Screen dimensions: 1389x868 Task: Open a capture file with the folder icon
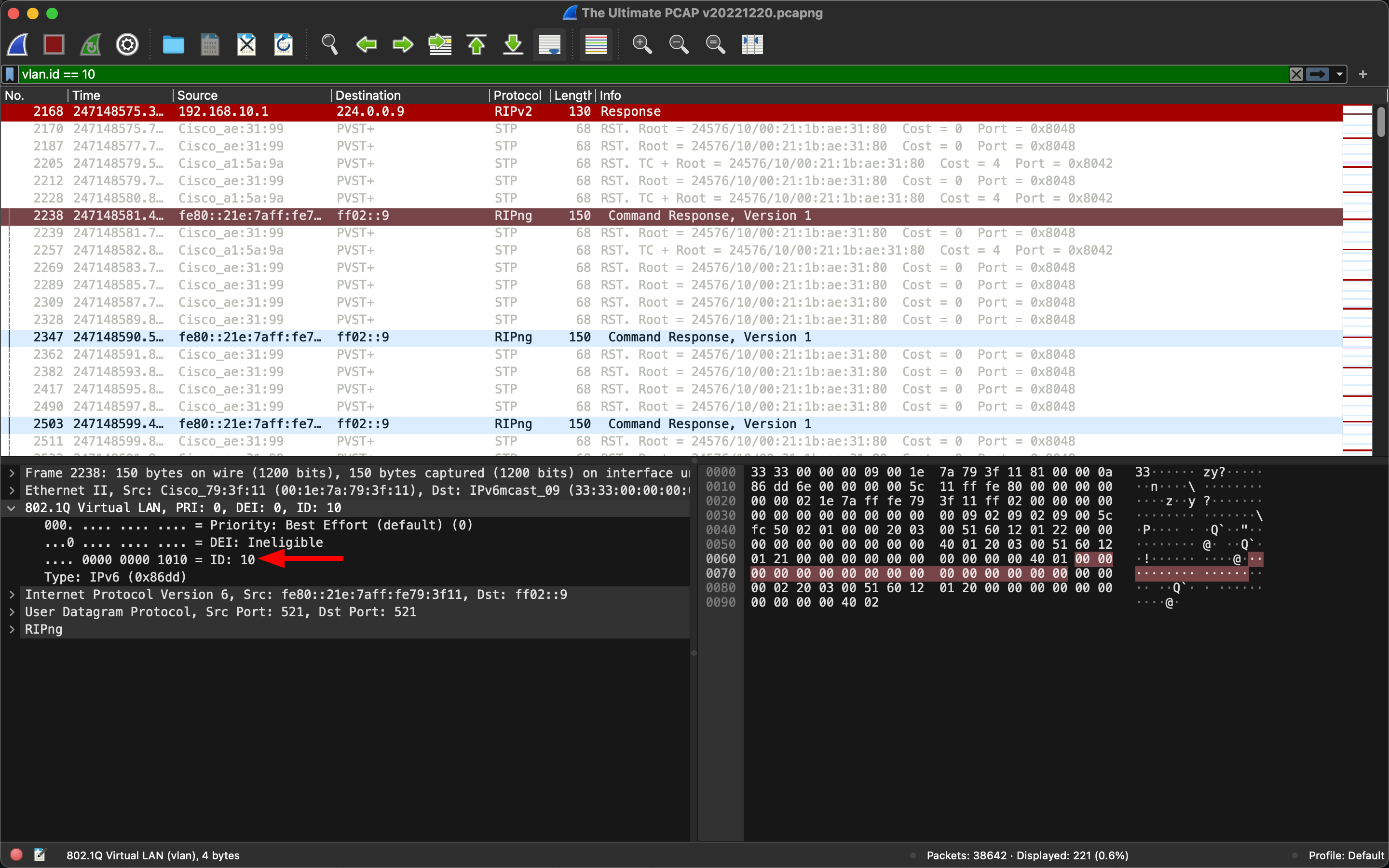pyautogui.click(x=173, y=44)
